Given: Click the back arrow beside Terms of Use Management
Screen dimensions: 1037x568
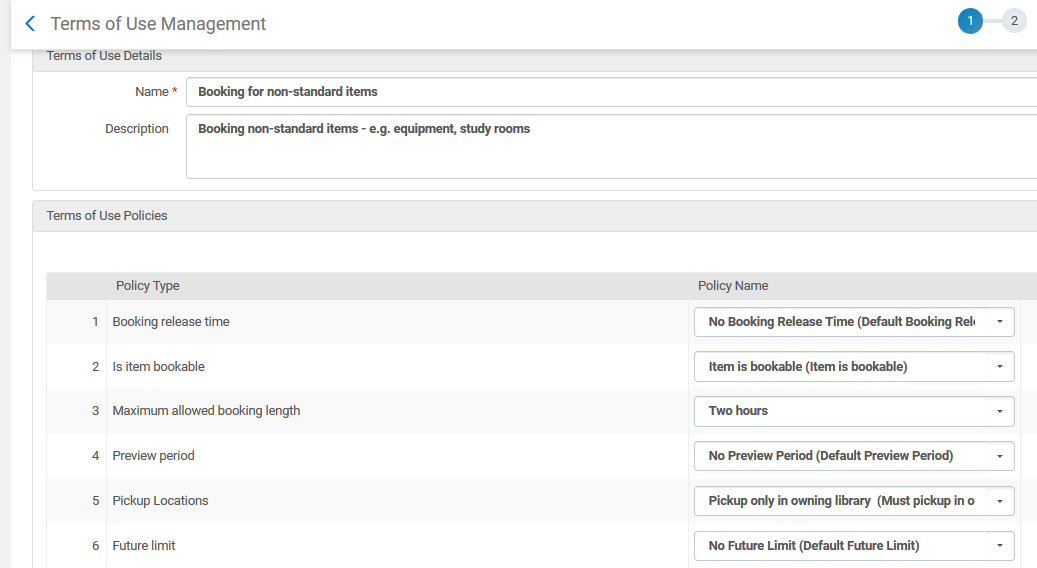Looking at the screenshot, I should coord(30,23).
